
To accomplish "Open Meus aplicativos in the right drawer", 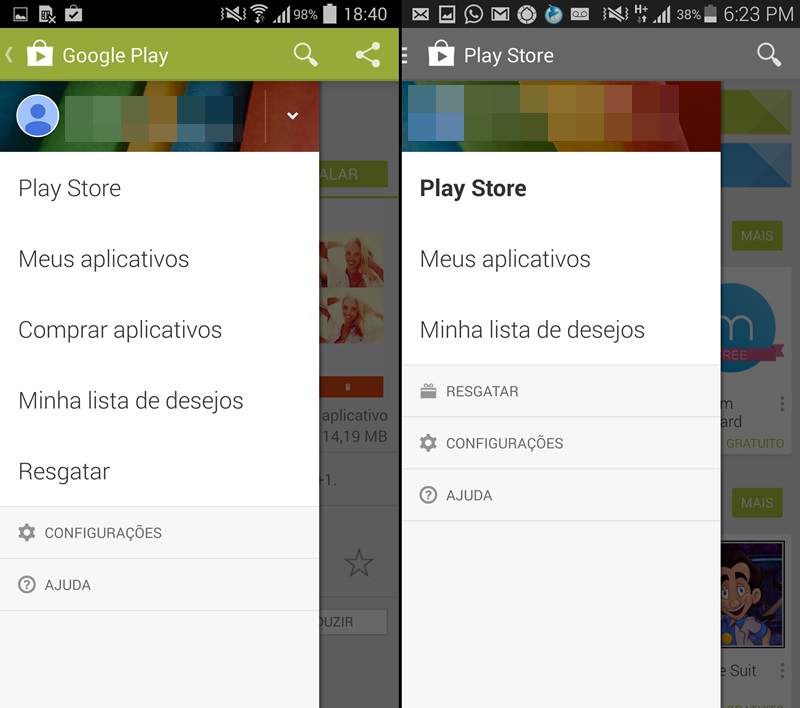I will coord(561,259).
